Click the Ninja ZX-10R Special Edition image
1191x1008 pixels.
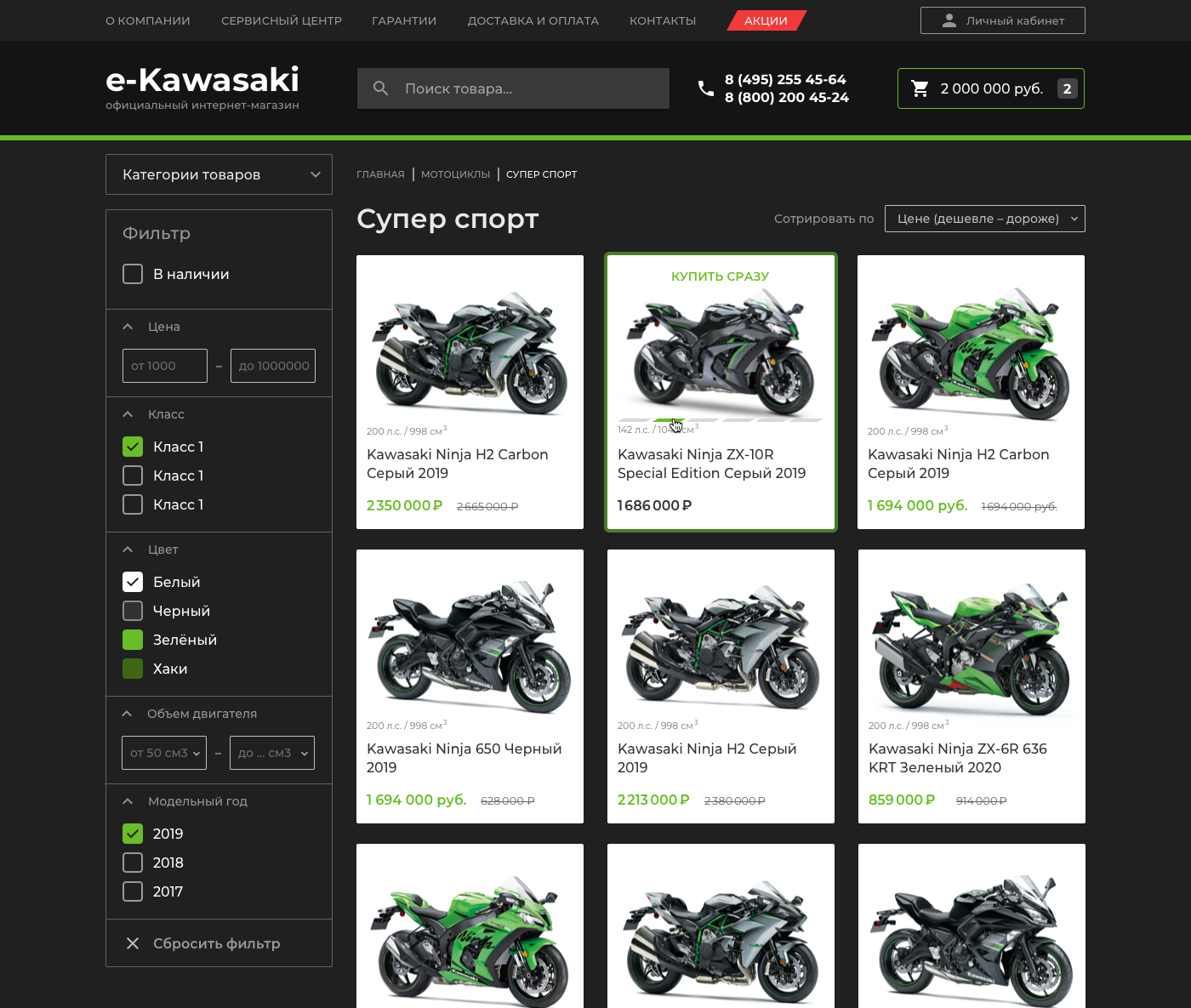coord(721,353)
